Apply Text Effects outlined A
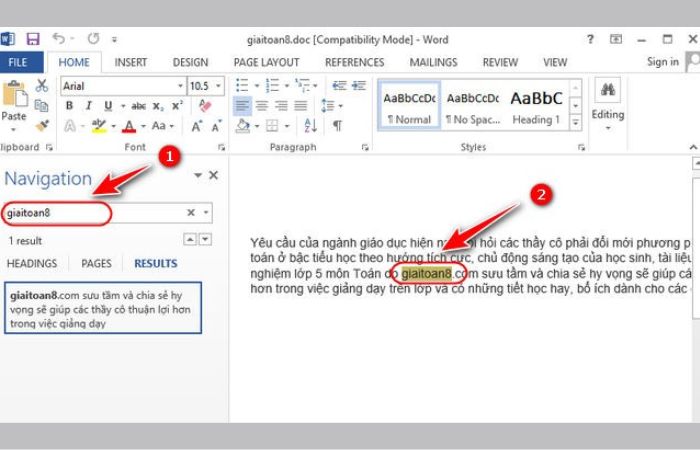700x450 pixels. (x=70, y=126)
